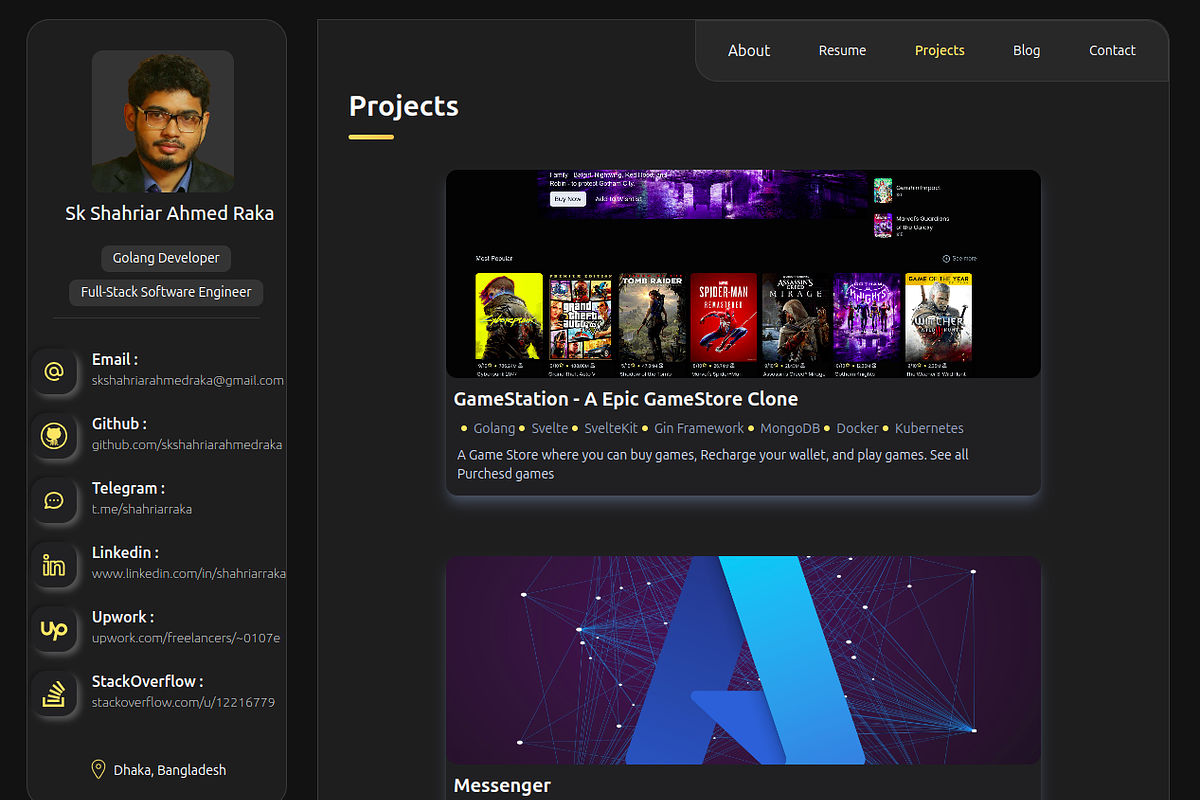The height and width of the screenshot is (800, 1200).
Task: Click the Telegram chat bubble icon
Action: (54, 501)
